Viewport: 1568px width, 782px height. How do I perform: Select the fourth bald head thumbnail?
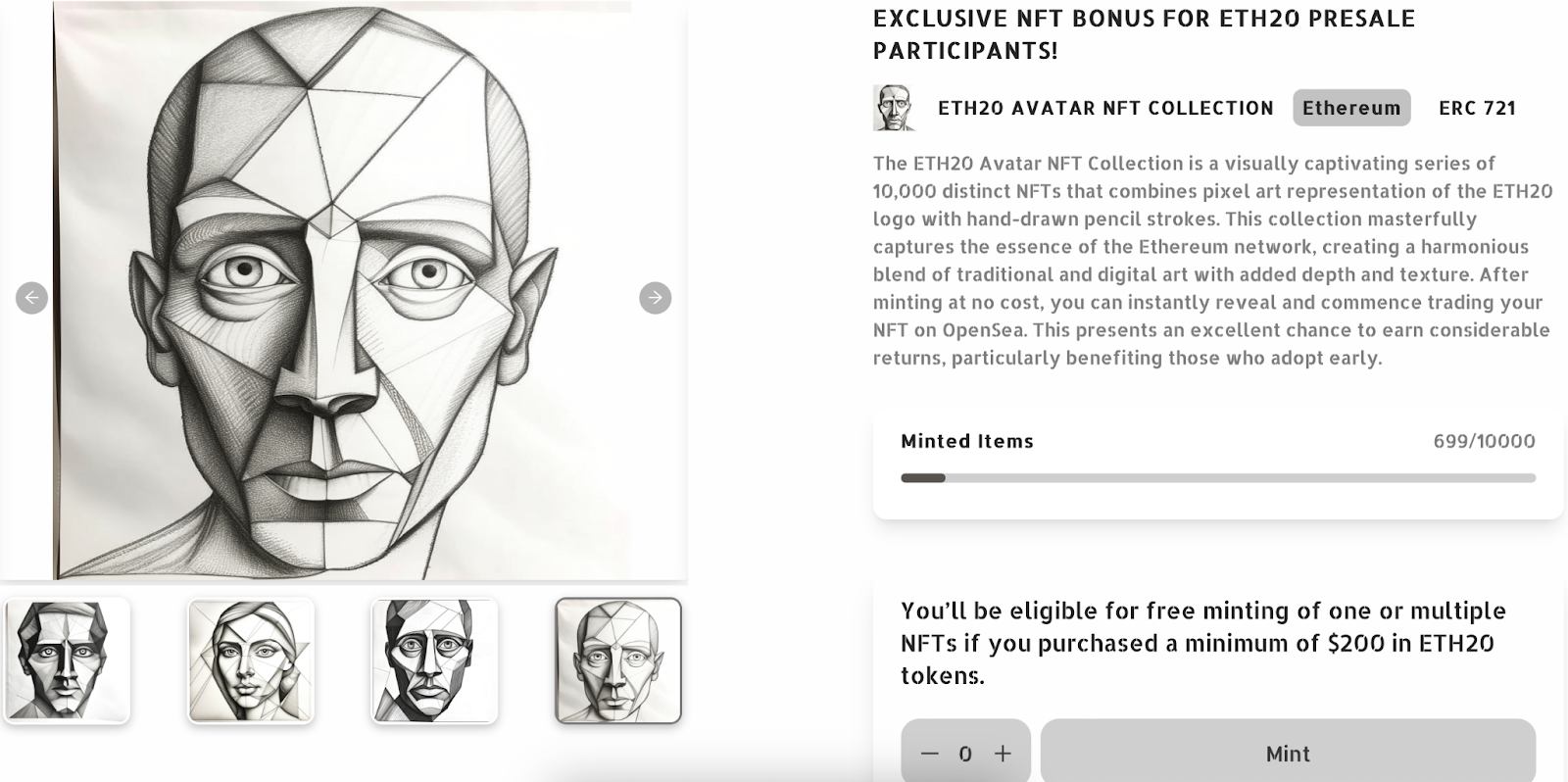coord(617,660)
